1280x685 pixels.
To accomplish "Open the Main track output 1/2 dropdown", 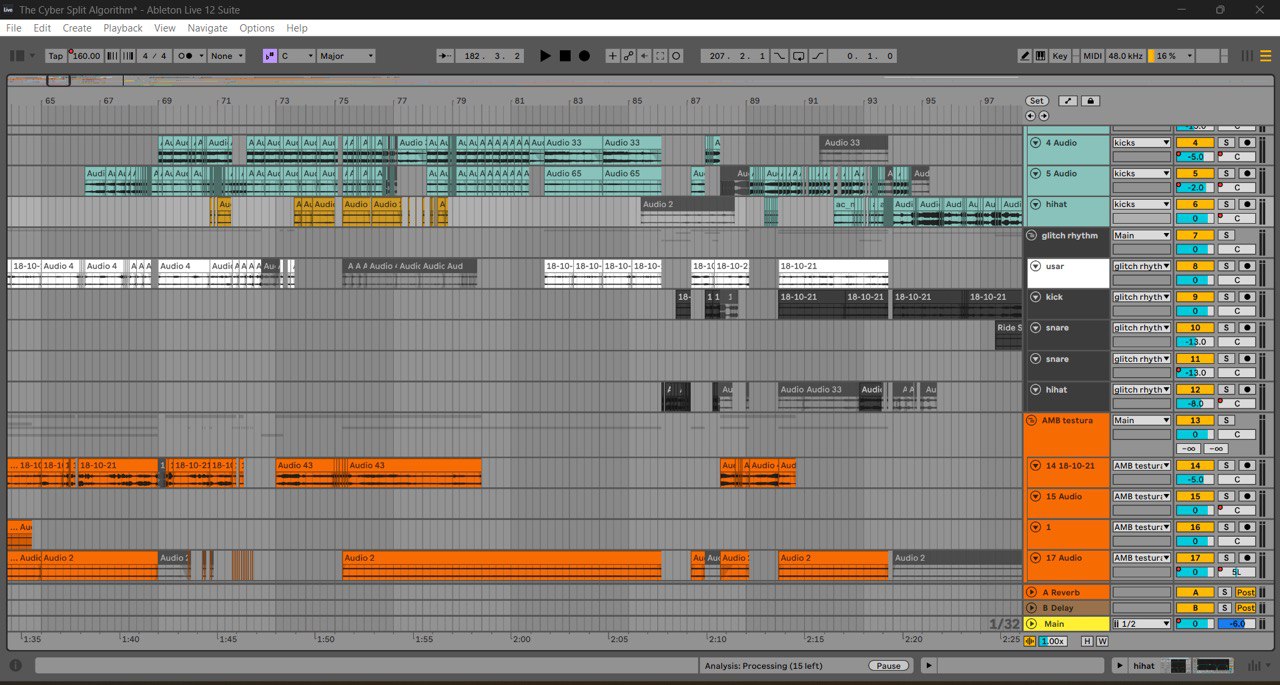I will [x=1141, y=624].
